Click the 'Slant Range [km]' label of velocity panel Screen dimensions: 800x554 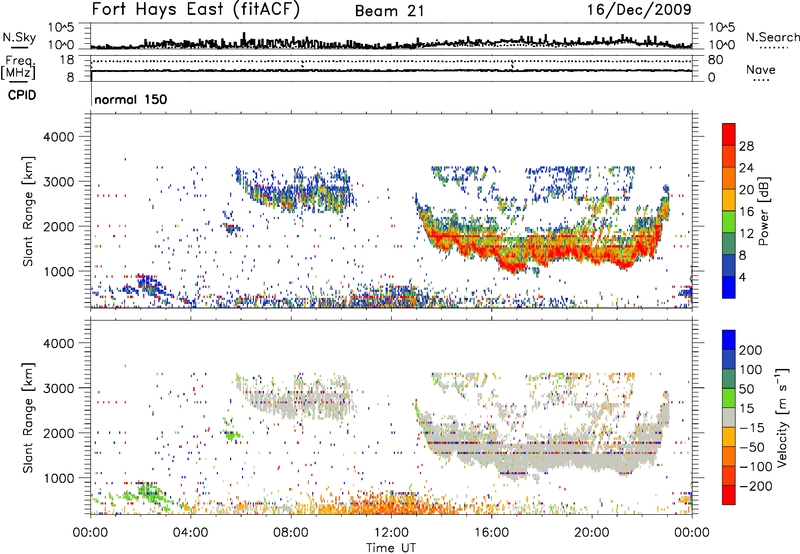28,418
